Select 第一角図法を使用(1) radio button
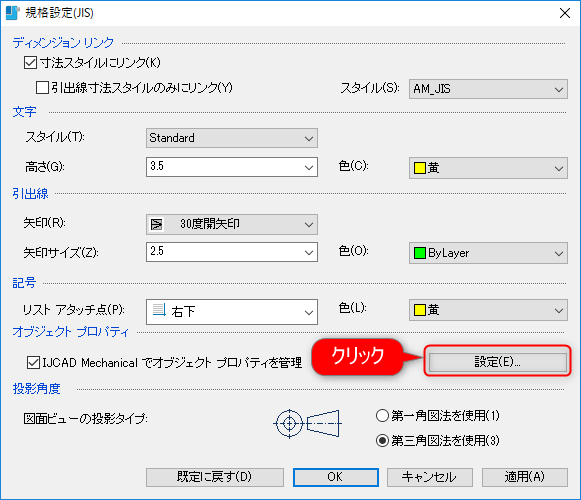581x500 pixels. click(x=382, y=415)
